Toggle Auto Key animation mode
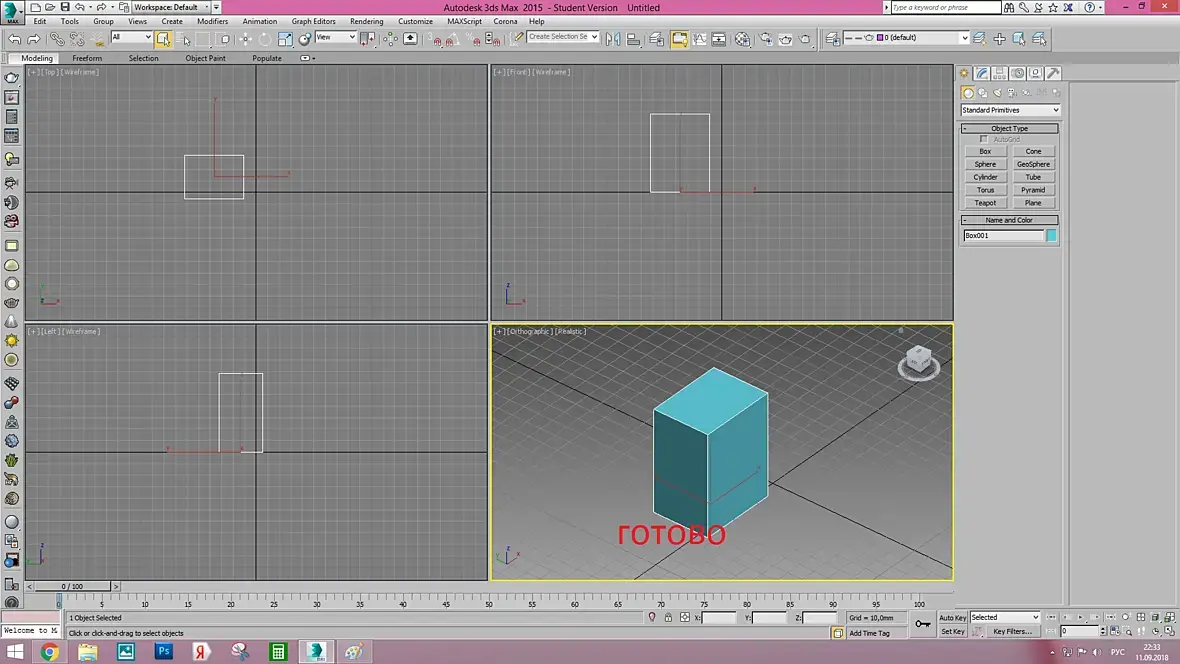Screen dimensions: 1180x664 click(x=952, y=617)
